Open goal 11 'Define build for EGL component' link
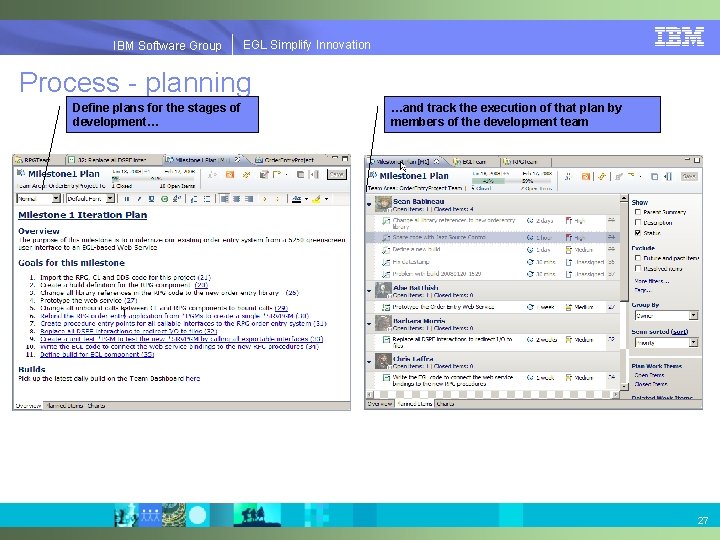 point(97,354)
